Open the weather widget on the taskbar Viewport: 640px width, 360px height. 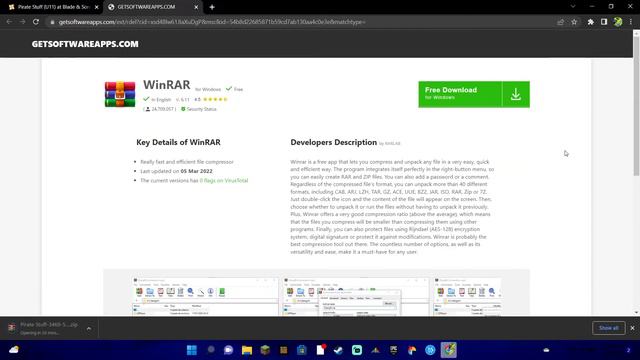14,350
